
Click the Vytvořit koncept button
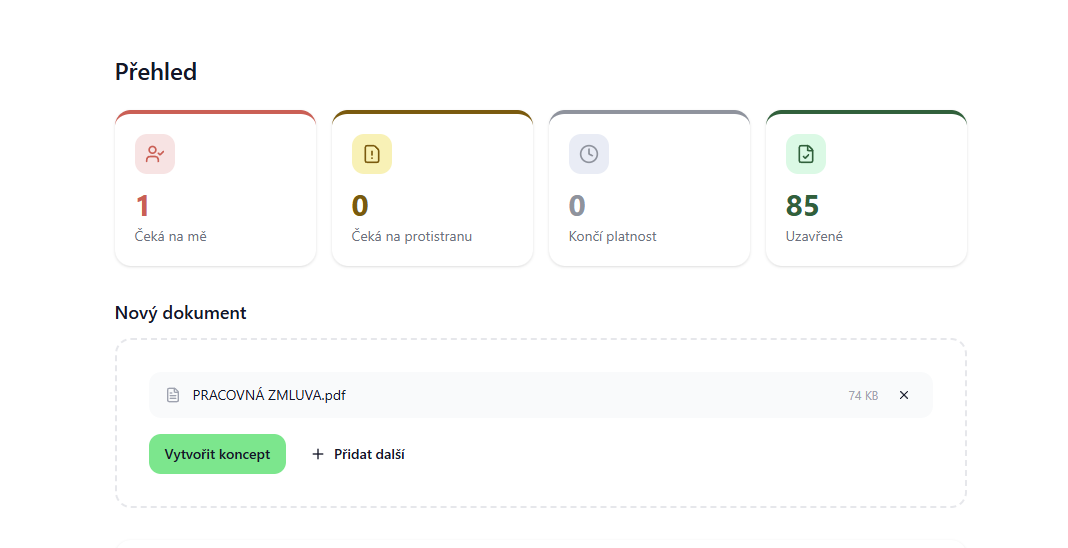[217, 454]
